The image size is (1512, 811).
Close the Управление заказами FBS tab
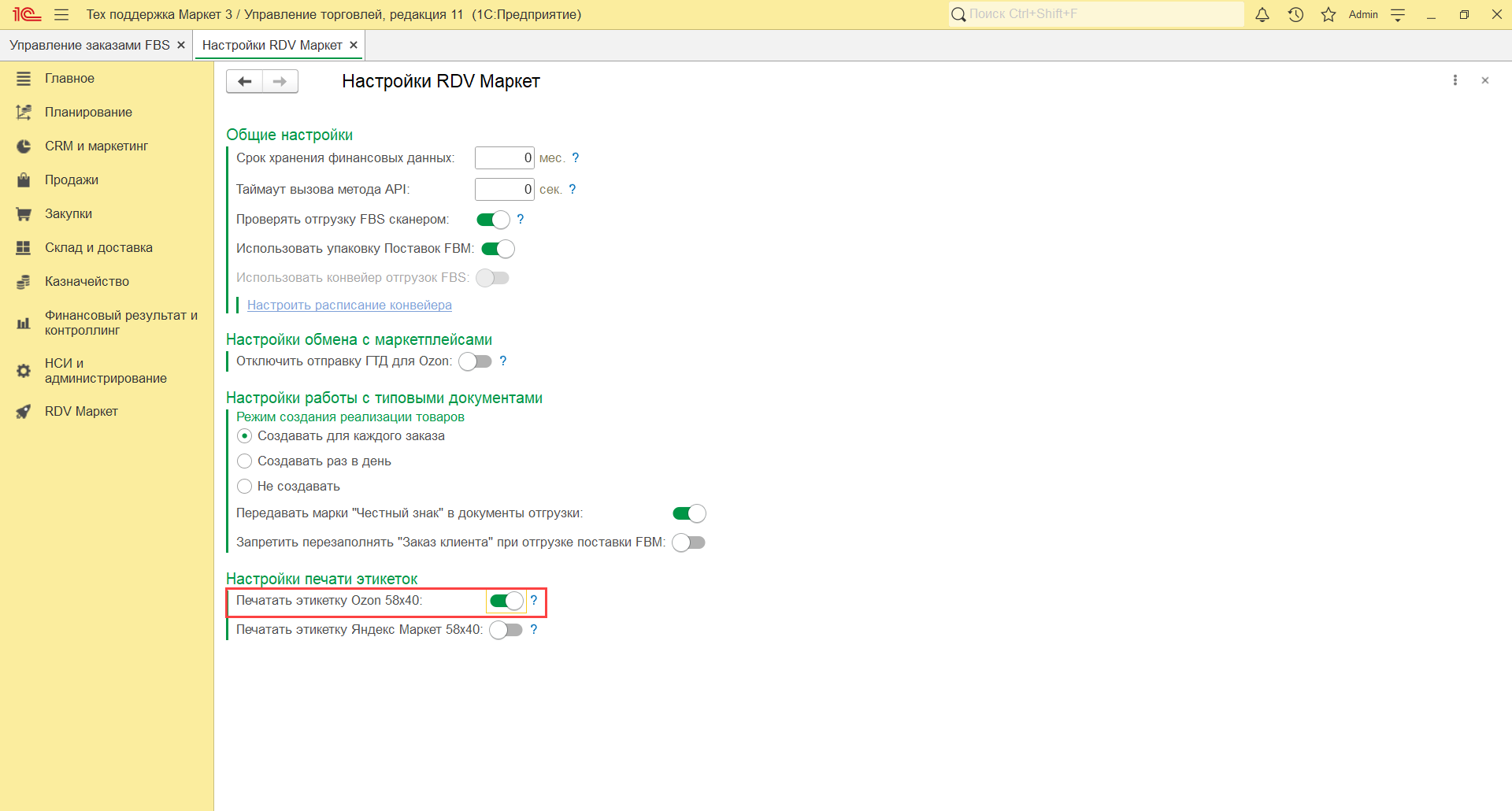click(181, 45)
